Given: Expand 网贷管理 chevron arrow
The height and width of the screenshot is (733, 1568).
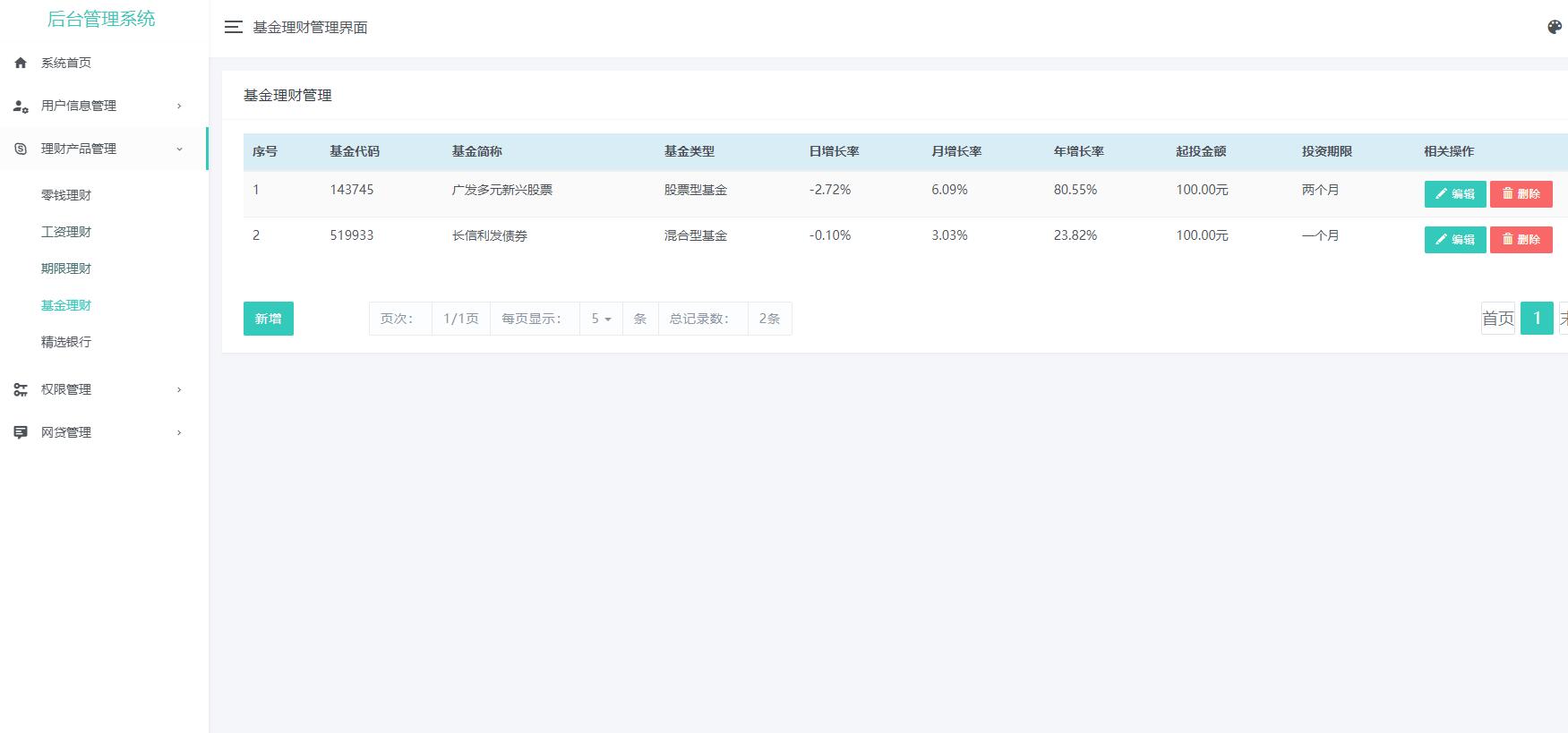Looking at the screenshot, I should (x=179, y=432).
